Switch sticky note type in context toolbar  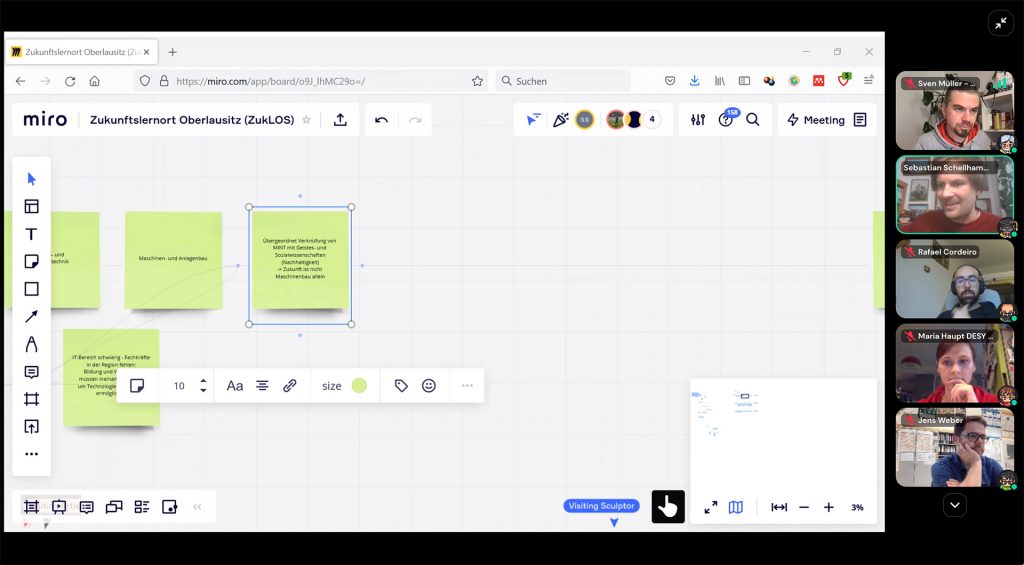(137, 385)
